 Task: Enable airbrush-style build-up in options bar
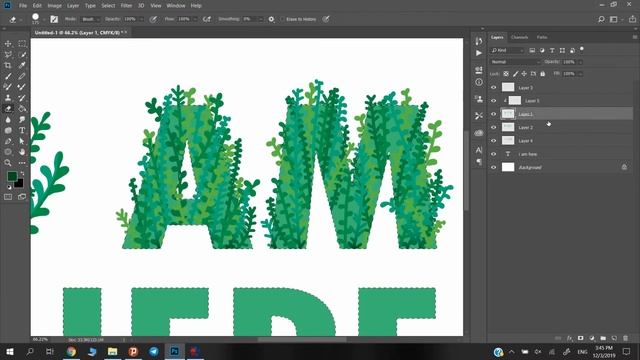click(x=207, y=19)
